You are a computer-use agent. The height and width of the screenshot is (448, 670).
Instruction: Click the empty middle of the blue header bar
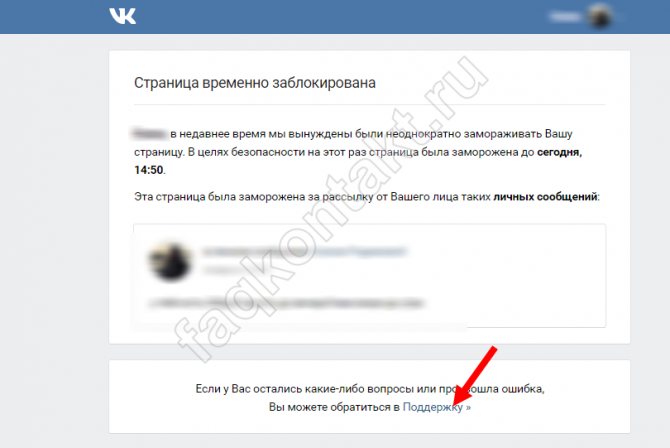click(x=342, y=17)
